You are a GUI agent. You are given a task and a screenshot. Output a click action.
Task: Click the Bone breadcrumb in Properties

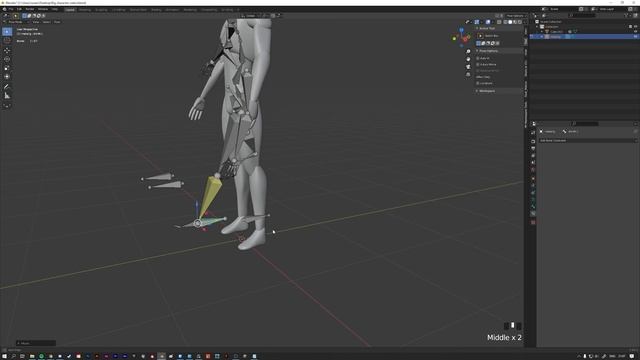pos(570,131)
